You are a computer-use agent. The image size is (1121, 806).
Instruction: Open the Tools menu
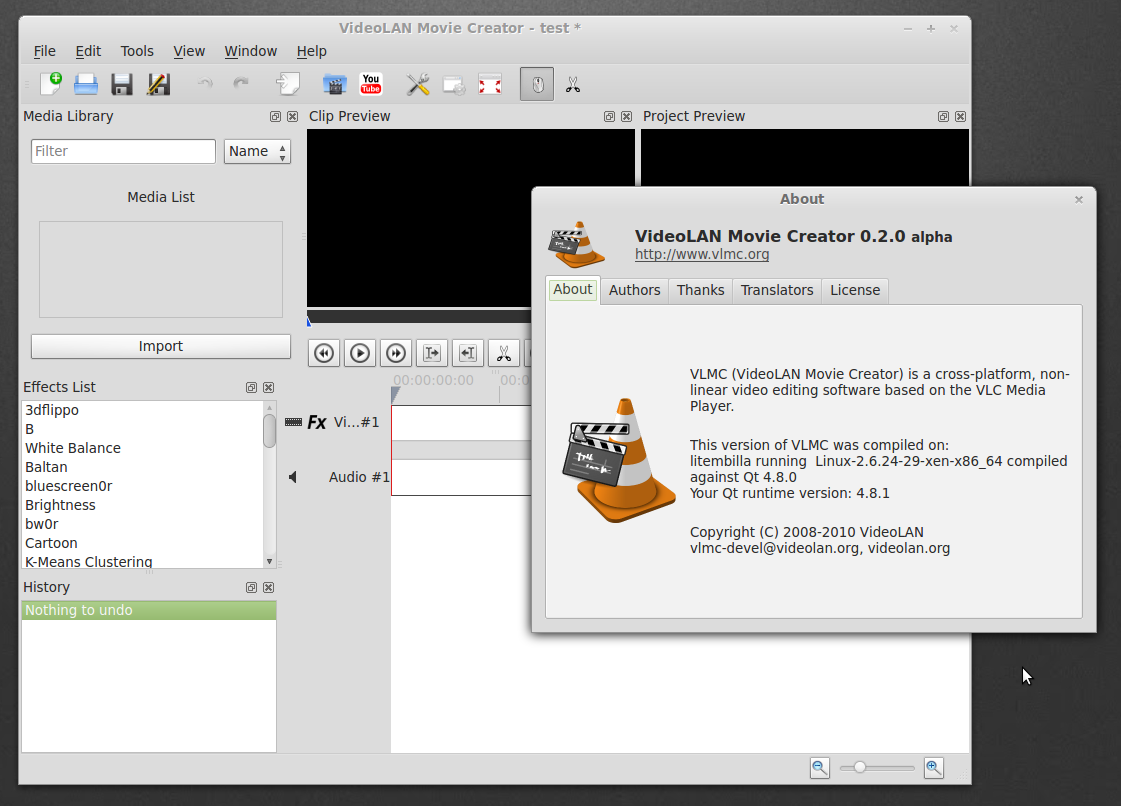click(x=137, y=51)
